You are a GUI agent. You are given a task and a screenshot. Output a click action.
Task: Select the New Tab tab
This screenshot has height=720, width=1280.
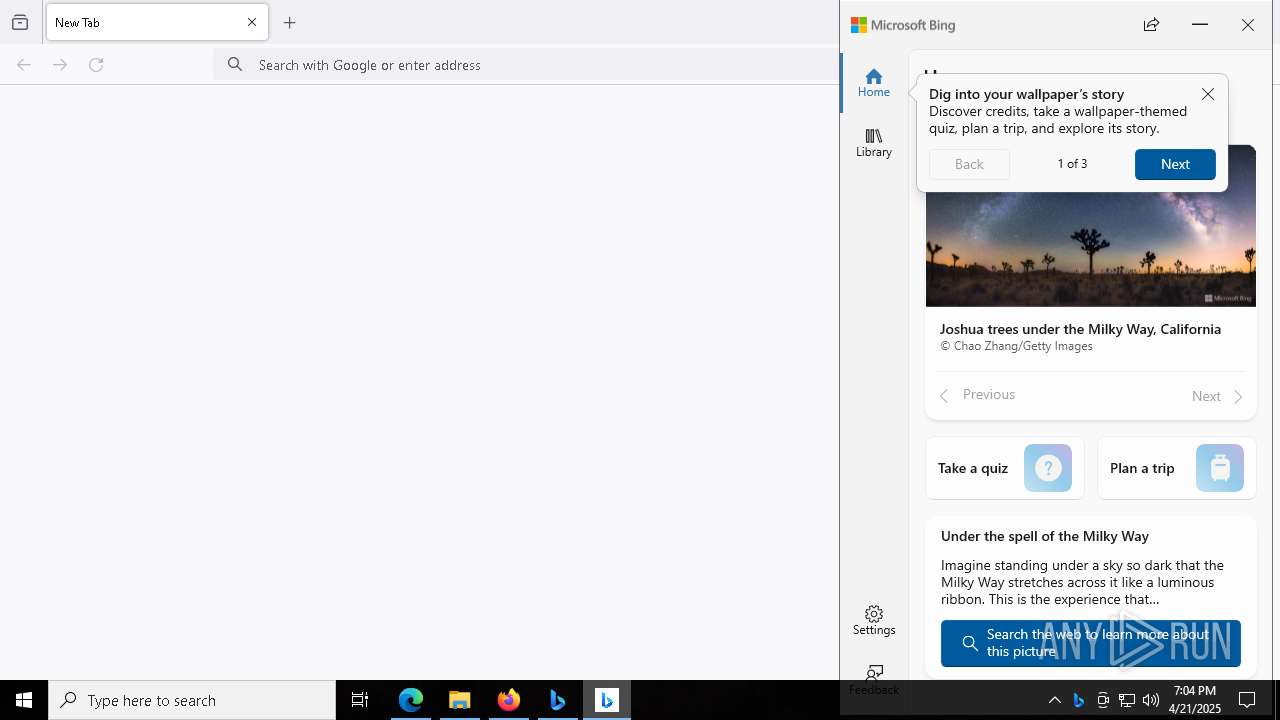[157, 22]
